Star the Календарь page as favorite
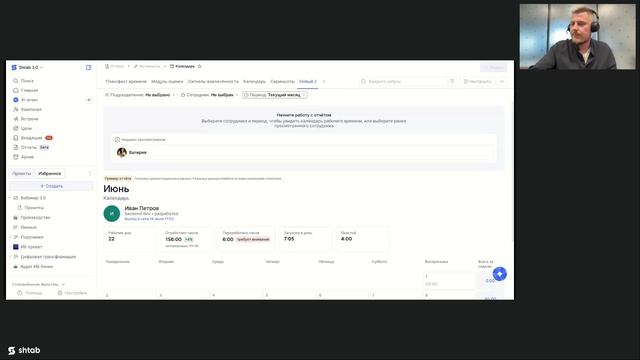The height and width of the screenshot is (360, 640). pyautogui.click(x=200, y=66)
